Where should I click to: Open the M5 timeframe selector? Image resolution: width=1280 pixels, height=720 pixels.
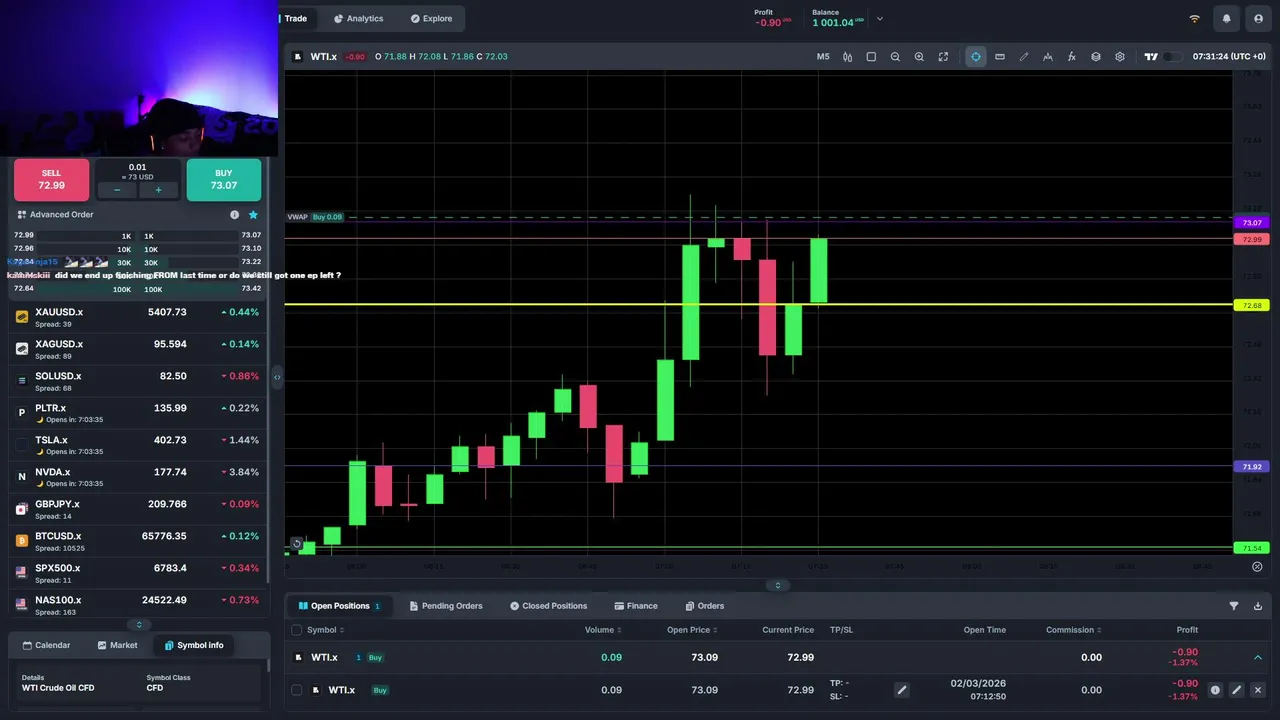pos(823,57)
